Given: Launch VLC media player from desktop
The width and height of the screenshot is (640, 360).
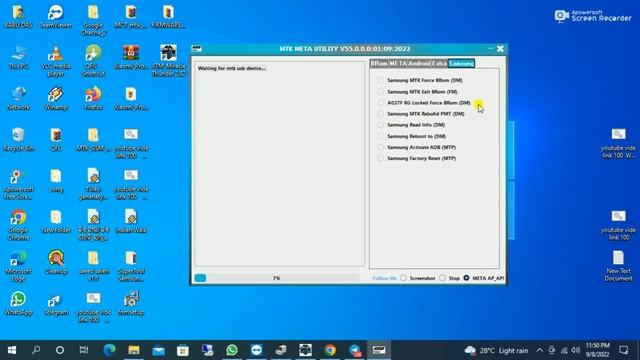Looking at the screenshot, I should coord(56,61).
